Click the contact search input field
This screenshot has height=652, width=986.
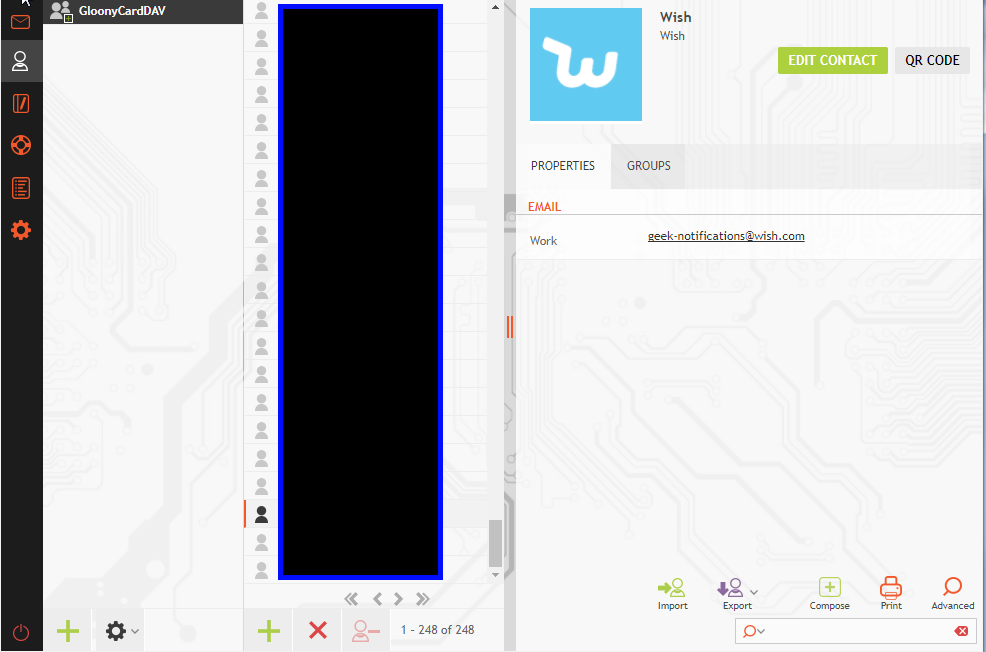(x=858, y=631)
